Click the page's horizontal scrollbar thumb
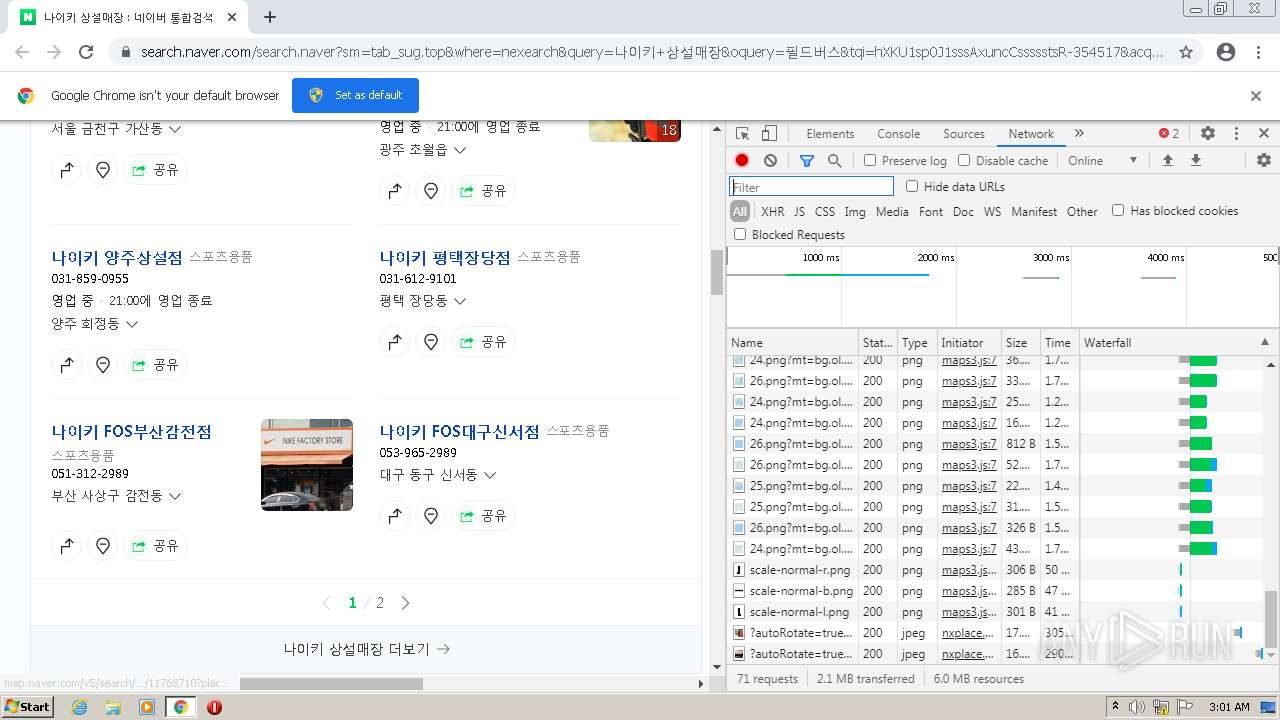The height and width of the screenshot is (720, 1280). click(x=331, y=684)
